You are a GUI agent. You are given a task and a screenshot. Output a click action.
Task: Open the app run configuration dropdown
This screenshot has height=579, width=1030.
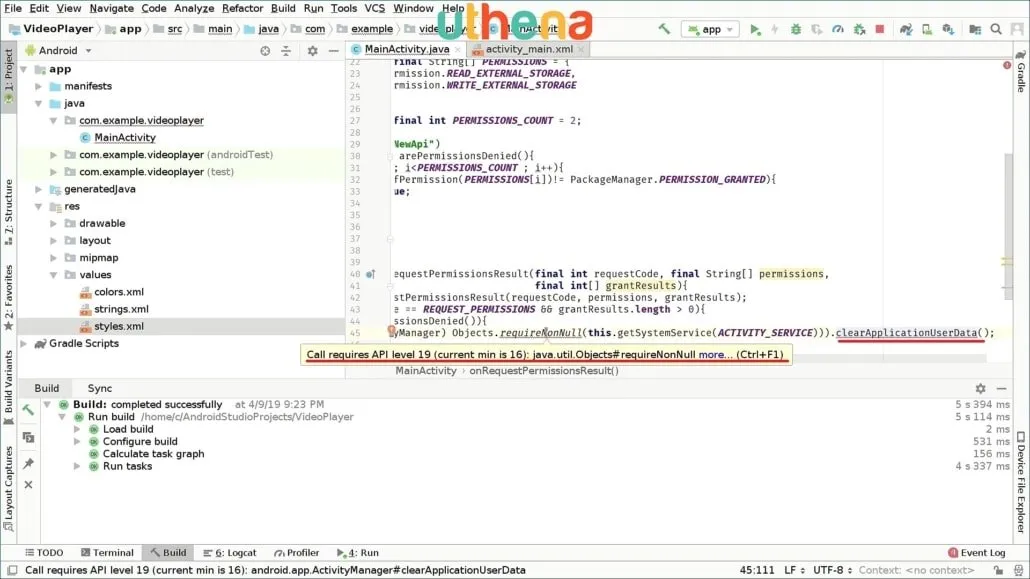pos(710,29)
